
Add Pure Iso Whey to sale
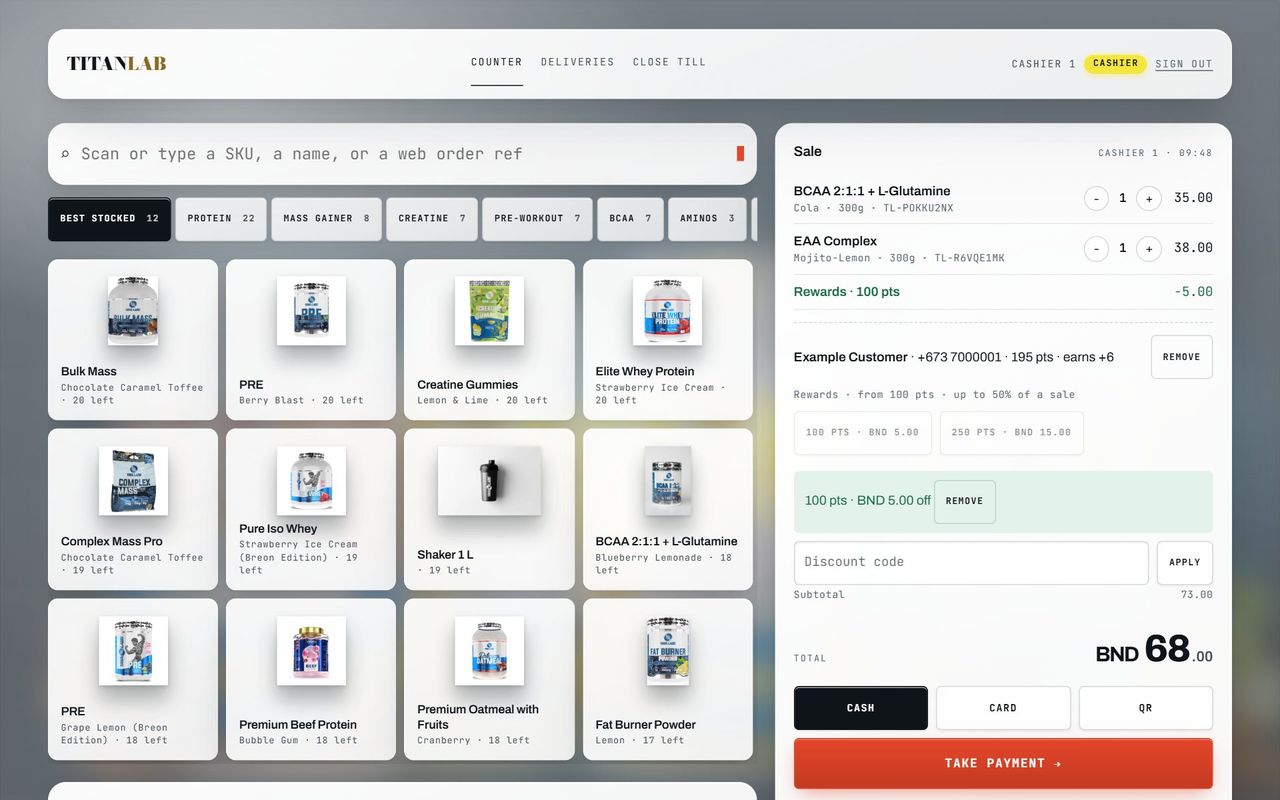click(x=311, y=510)
